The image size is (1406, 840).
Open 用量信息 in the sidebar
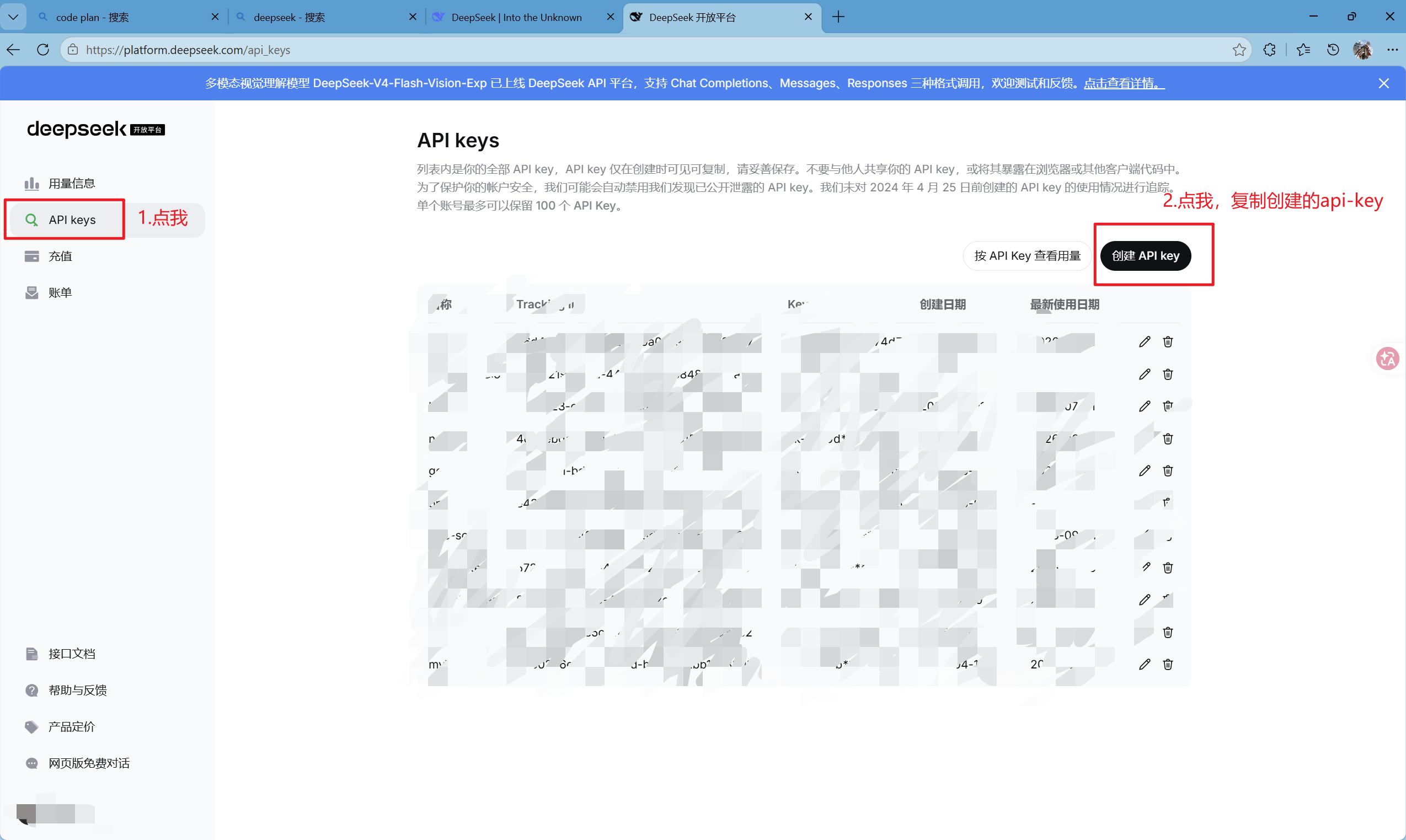point(108,184)
